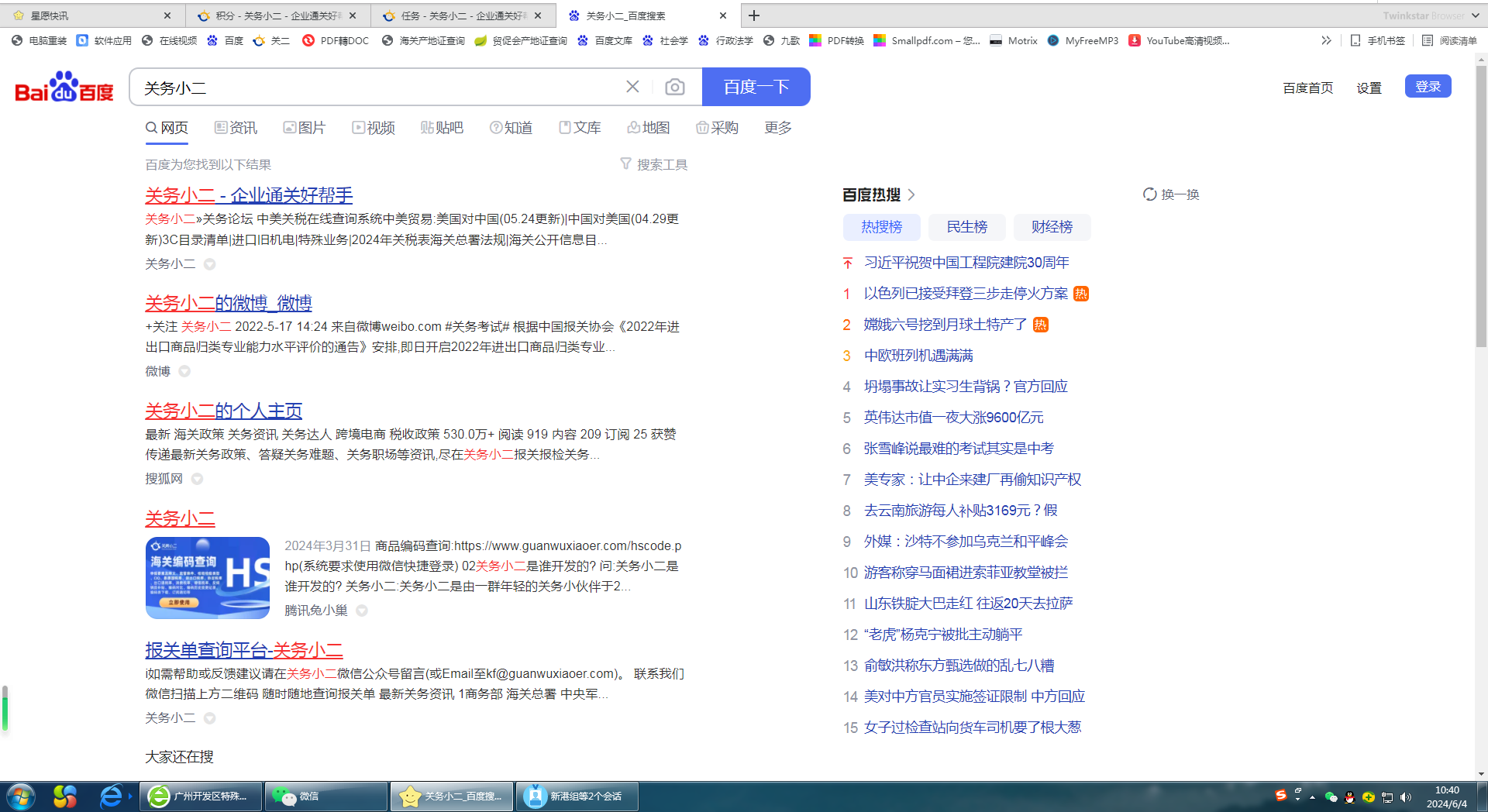Viewport: 1488px width, 812px height.
Task: Click the 百度一下 search button
Action: tap(756, 87)
